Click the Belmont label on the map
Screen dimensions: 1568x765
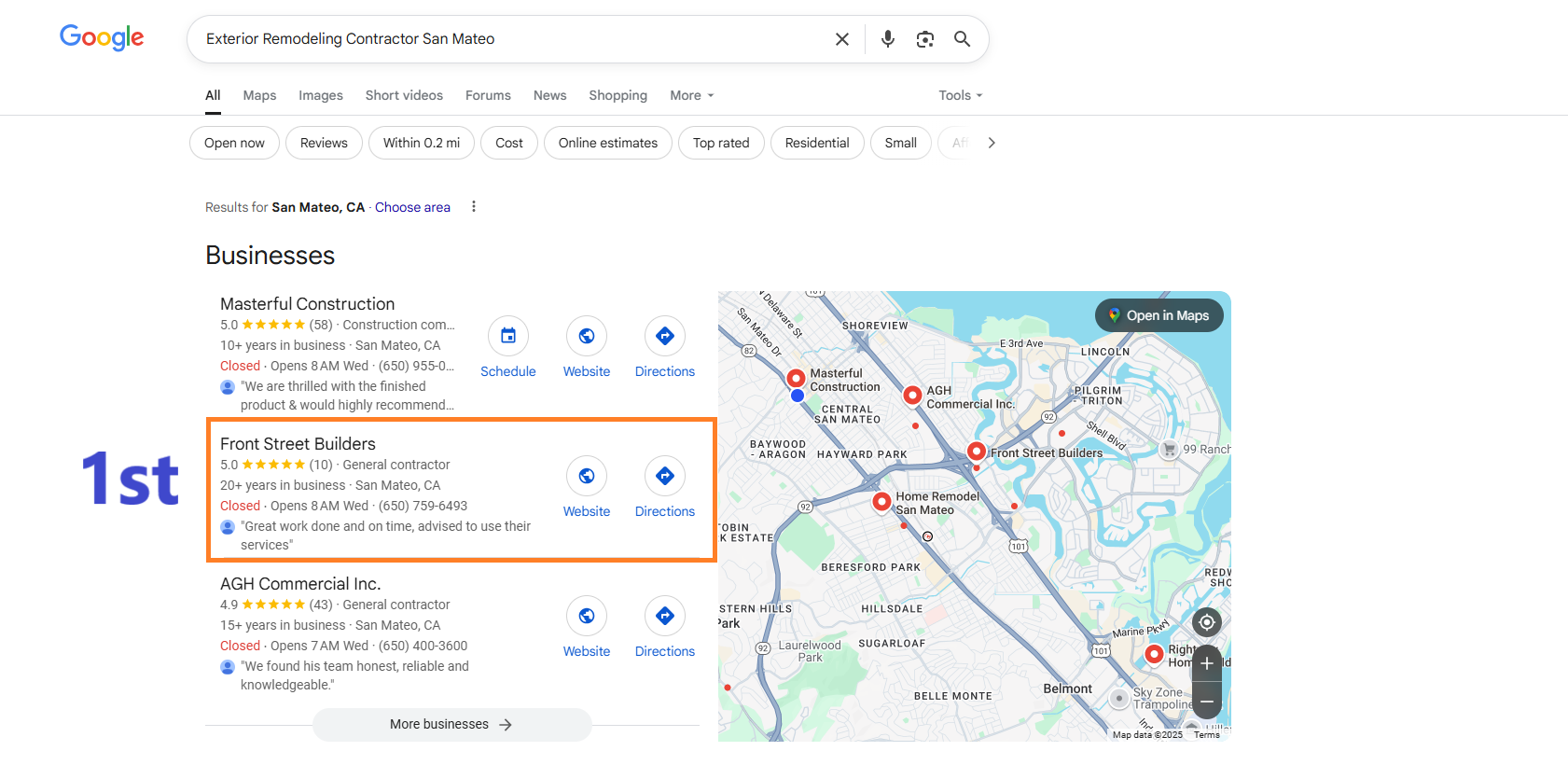[x=1067, y=688]
